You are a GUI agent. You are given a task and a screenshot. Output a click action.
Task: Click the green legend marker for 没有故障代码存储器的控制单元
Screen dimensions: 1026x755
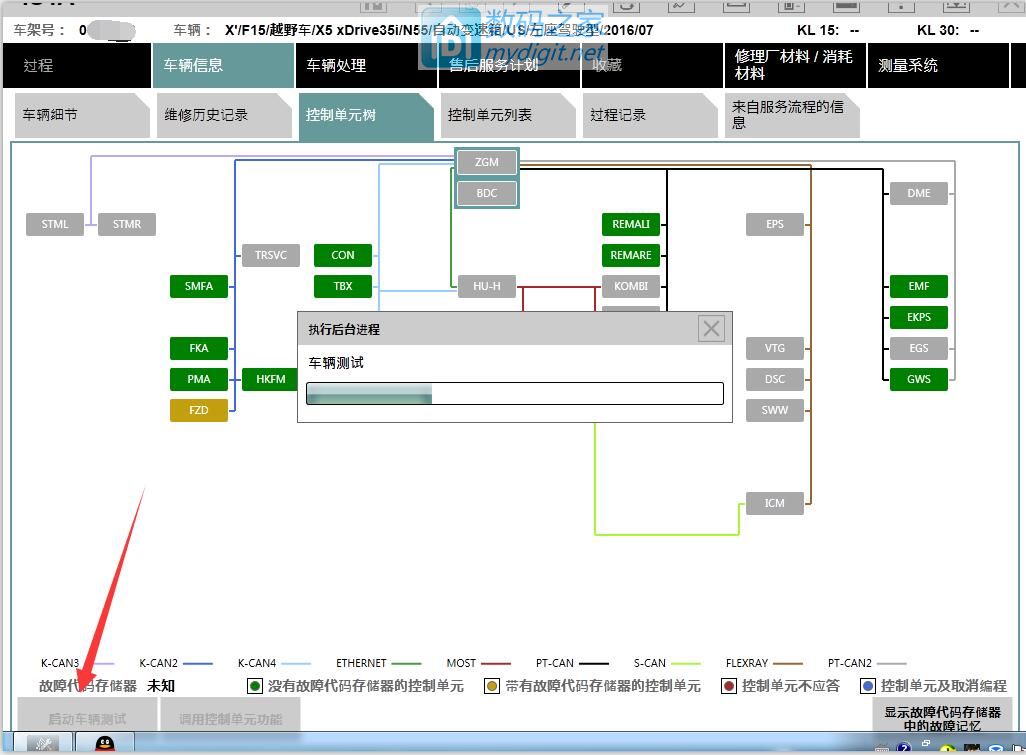coord(255,686)
